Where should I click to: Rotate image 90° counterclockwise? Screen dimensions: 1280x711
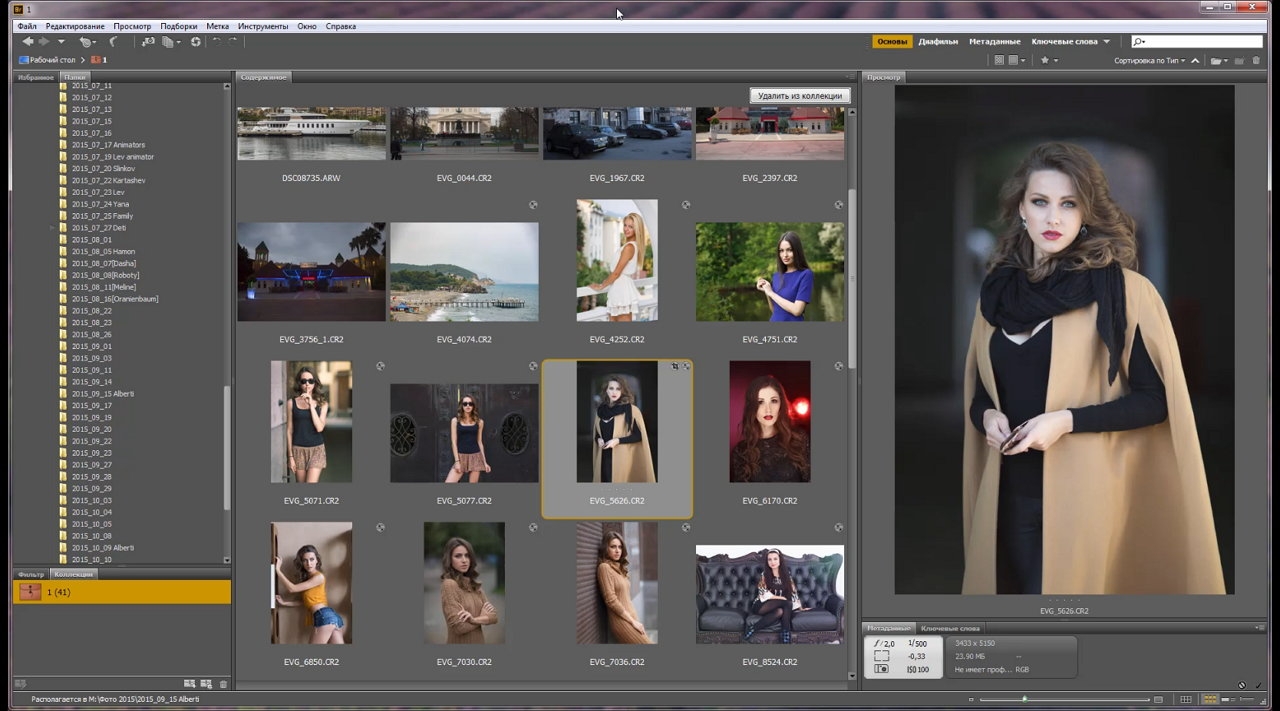coord(216,42)
